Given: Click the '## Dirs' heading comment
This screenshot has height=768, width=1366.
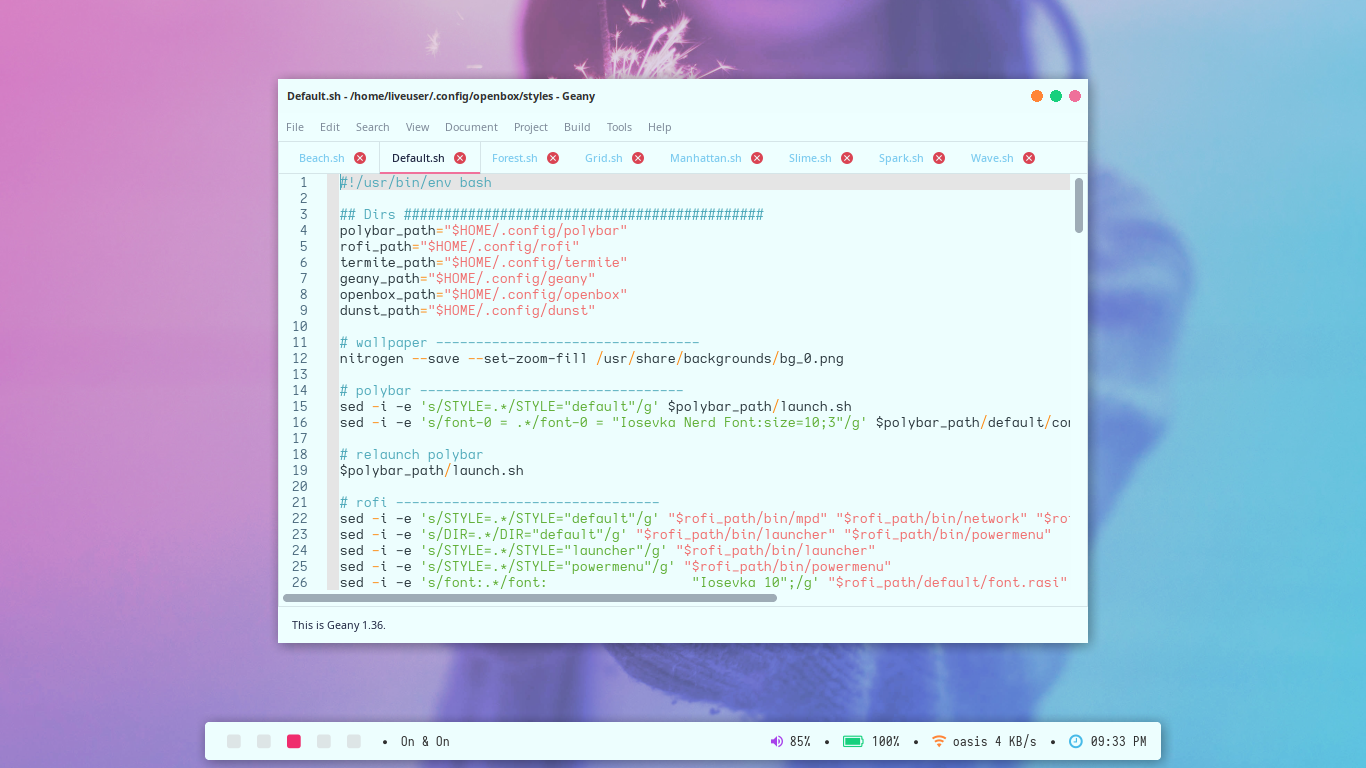Looking at the screenshot, I should click(x=551, y=214).
